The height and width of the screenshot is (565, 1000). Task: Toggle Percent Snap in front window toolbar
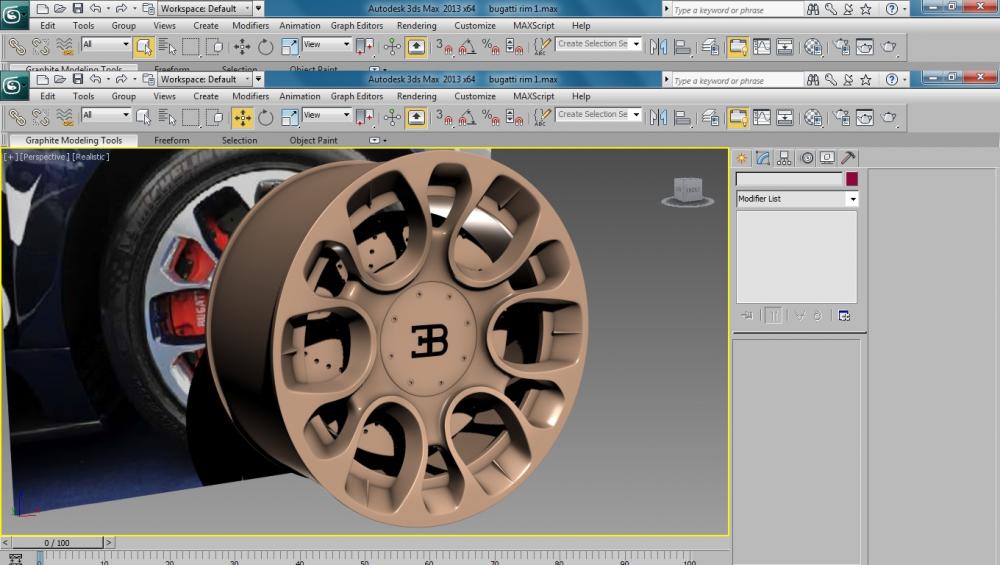490,117
